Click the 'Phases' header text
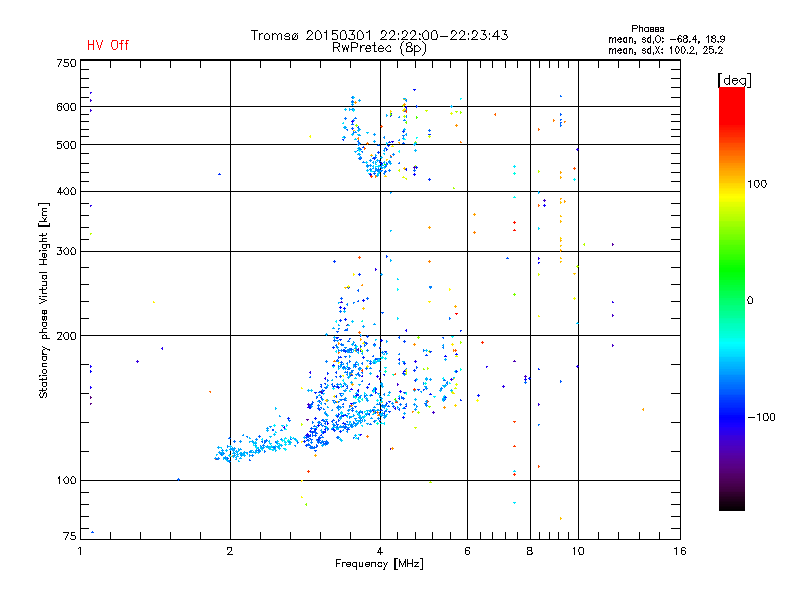 [647, 29]
